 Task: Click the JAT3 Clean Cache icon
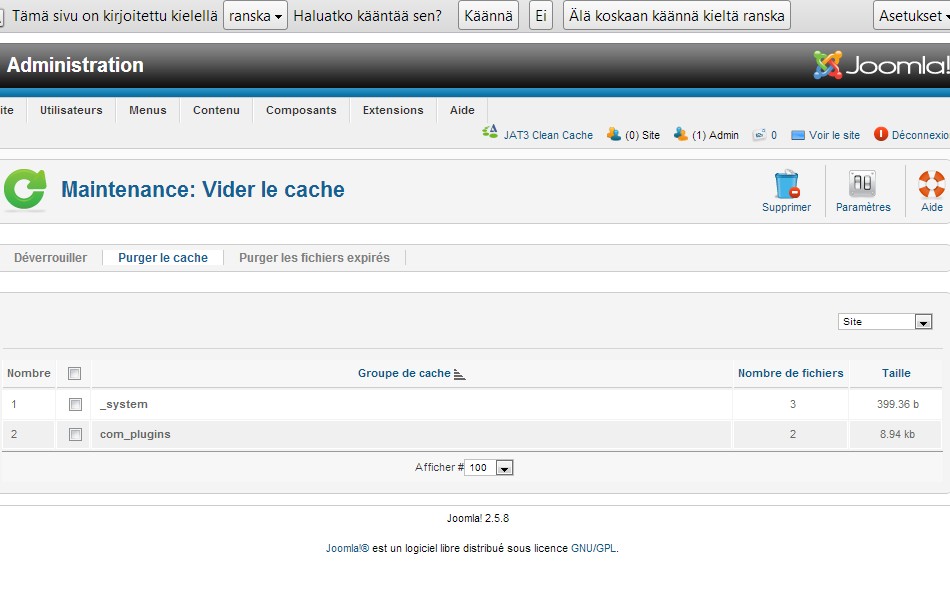click(x=490, y=134)
